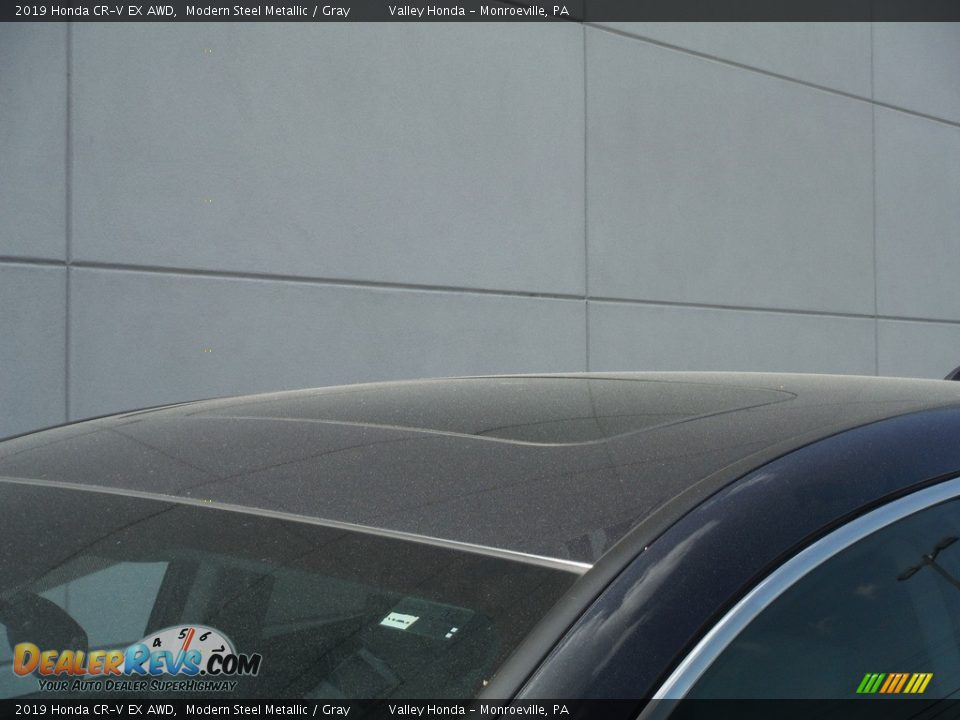This screenshot has width=960, height=720.
Task: Click the DealerRevs.com logo watermark
Action: pyautogui.click(x=135, y=661)
